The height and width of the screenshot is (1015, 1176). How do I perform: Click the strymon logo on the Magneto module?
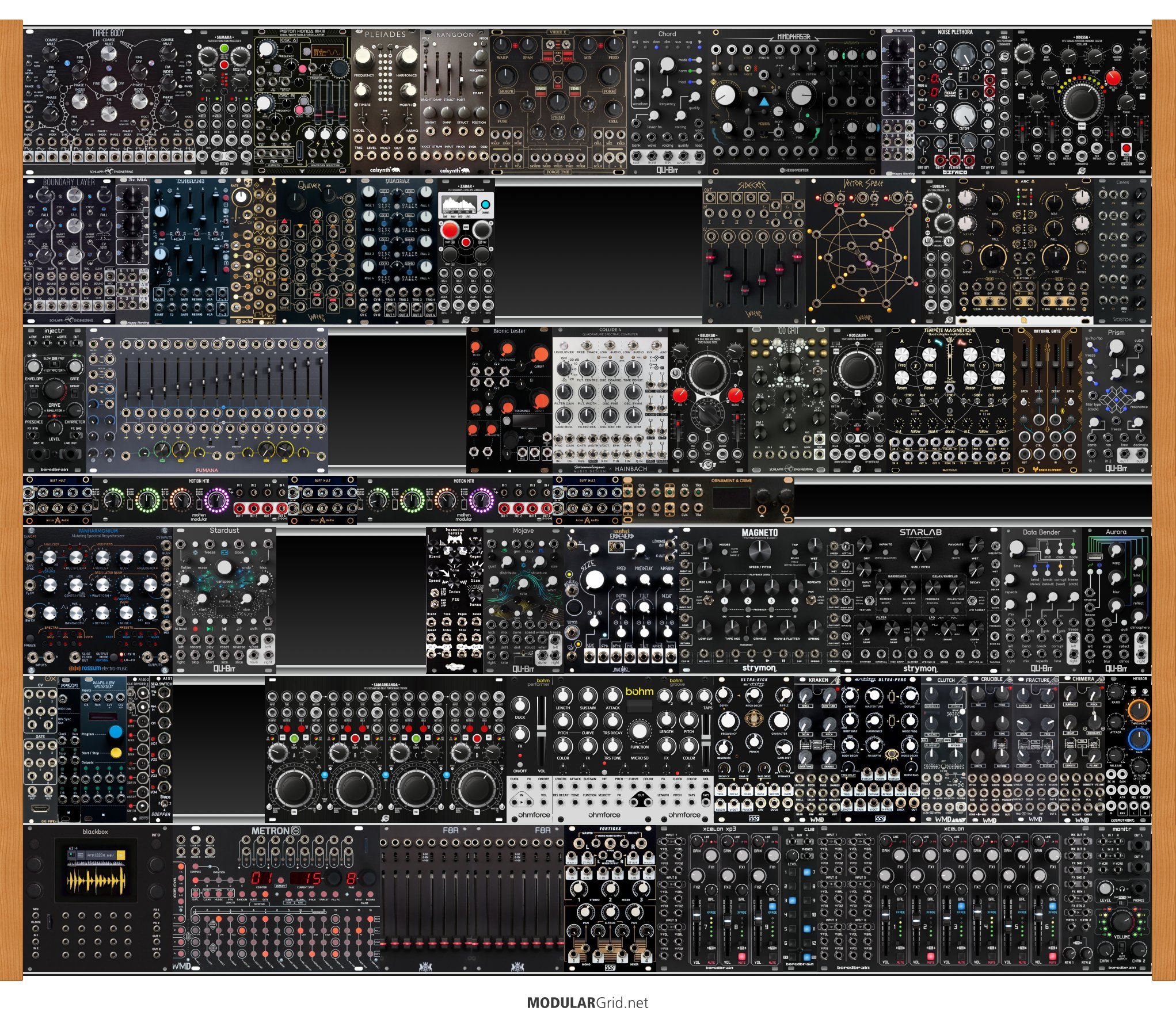759,669
